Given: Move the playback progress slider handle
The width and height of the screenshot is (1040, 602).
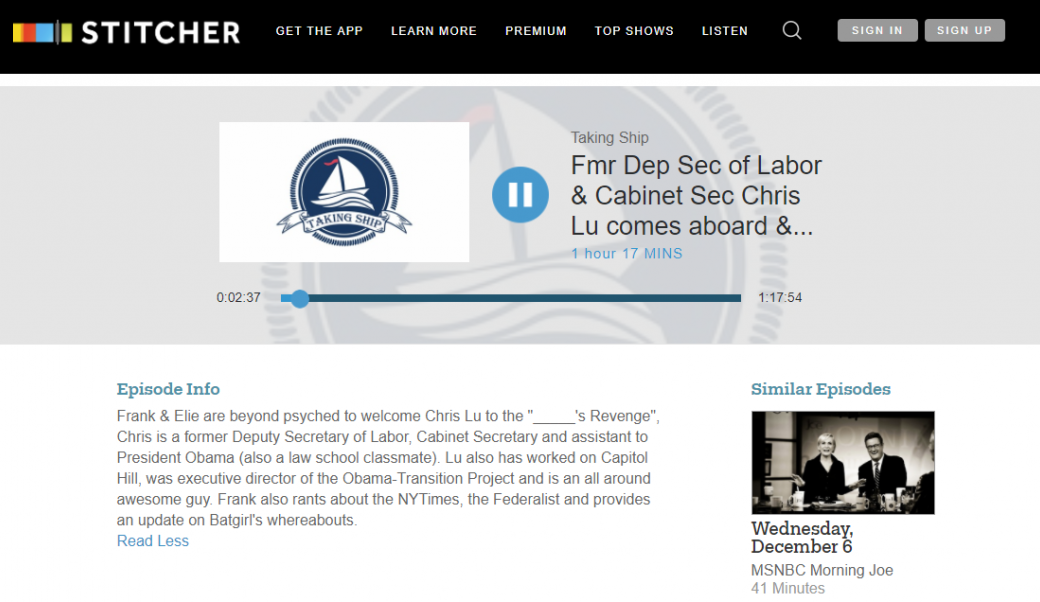Looking at the screenshot, I should pos(300,298).
